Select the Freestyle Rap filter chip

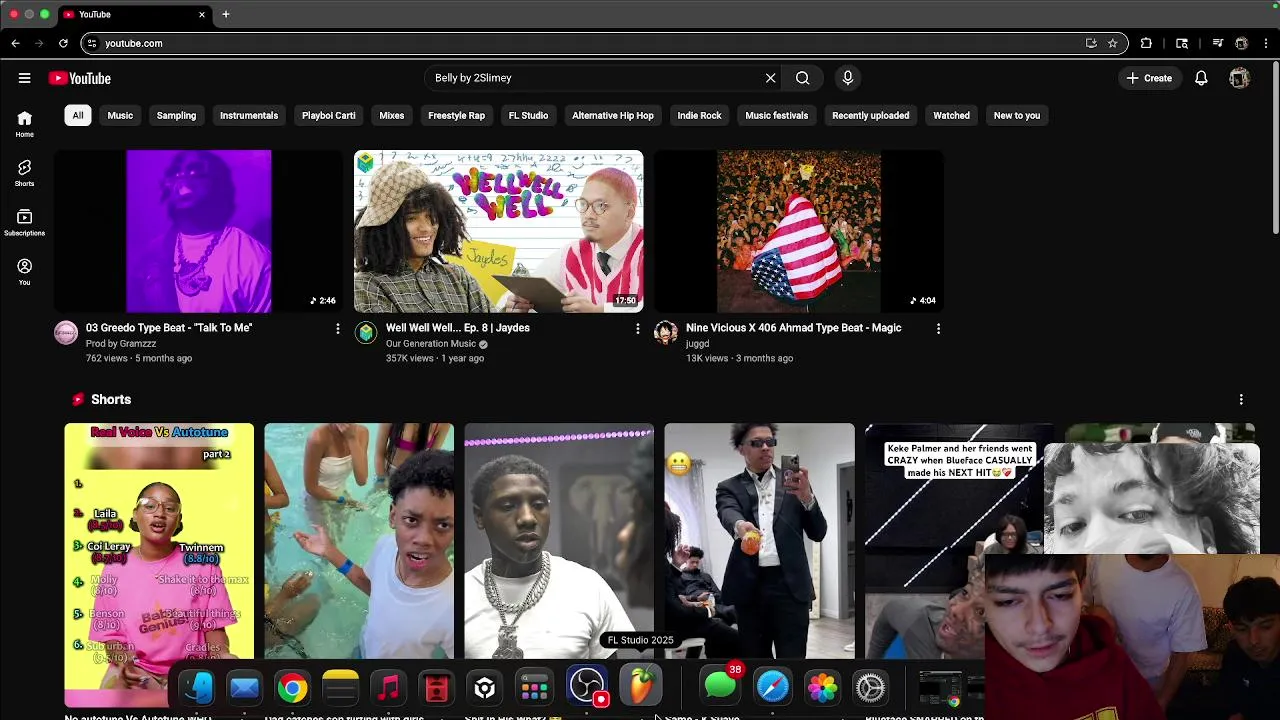[x=456, y=115]
